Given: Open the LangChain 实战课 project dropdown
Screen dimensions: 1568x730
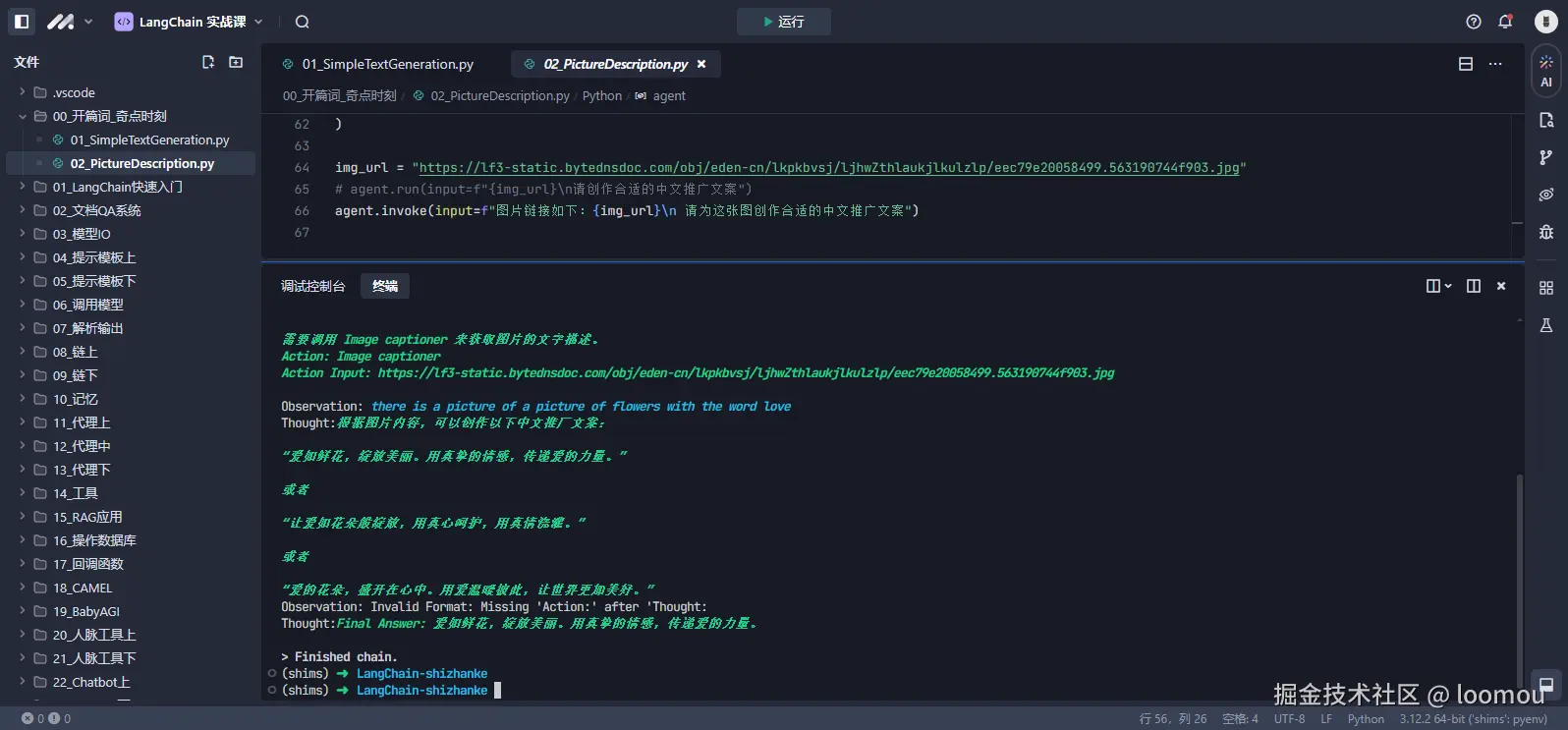Looking at the screenshot, I should point(190,22).
